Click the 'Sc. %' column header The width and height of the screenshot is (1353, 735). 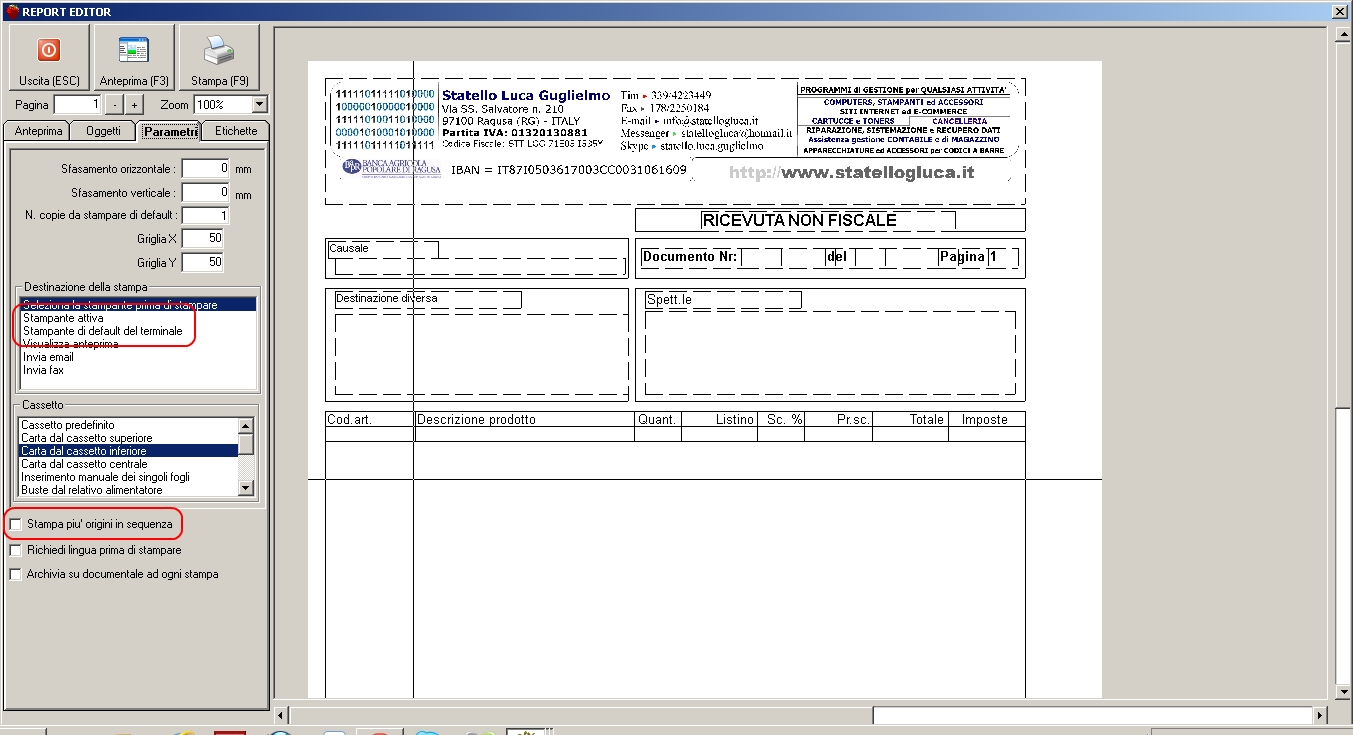pos(785,420)
